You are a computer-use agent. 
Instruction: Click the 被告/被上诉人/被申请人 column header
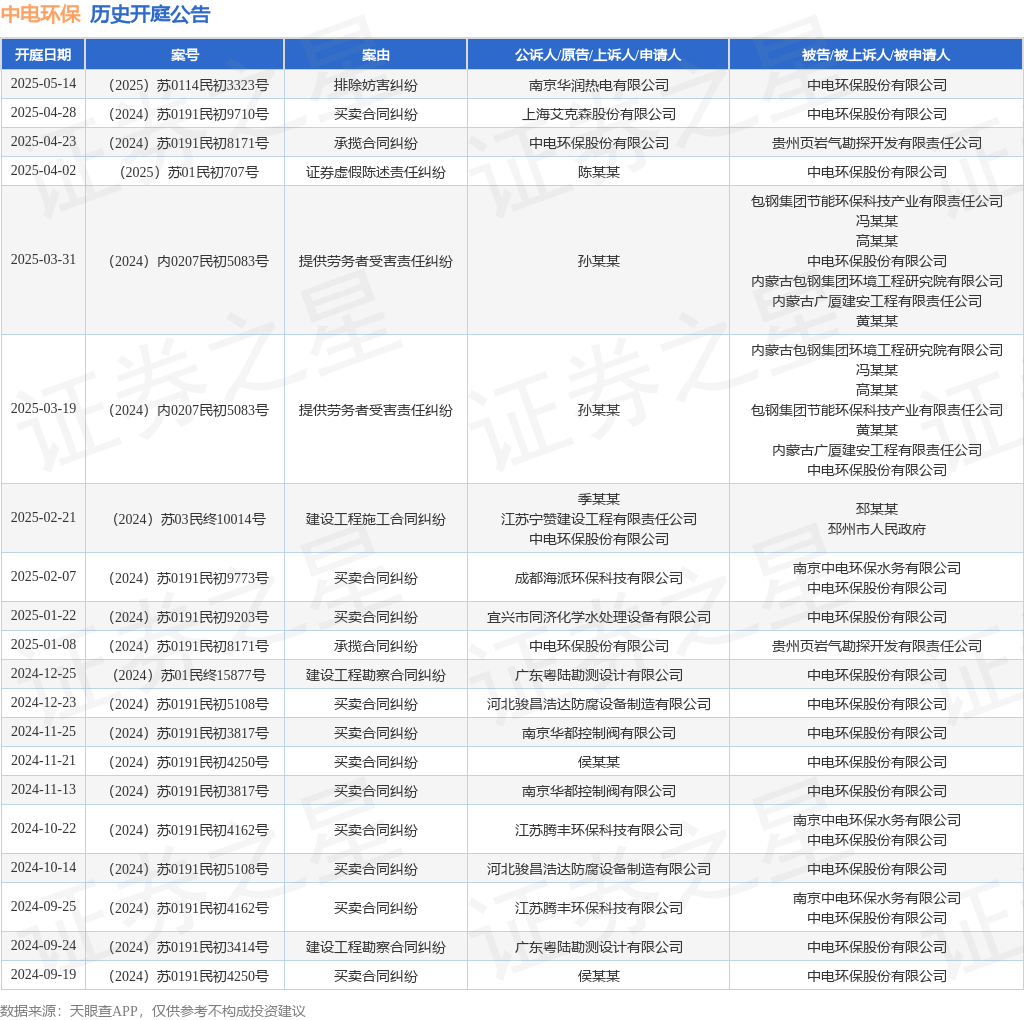tap(876, 55)
